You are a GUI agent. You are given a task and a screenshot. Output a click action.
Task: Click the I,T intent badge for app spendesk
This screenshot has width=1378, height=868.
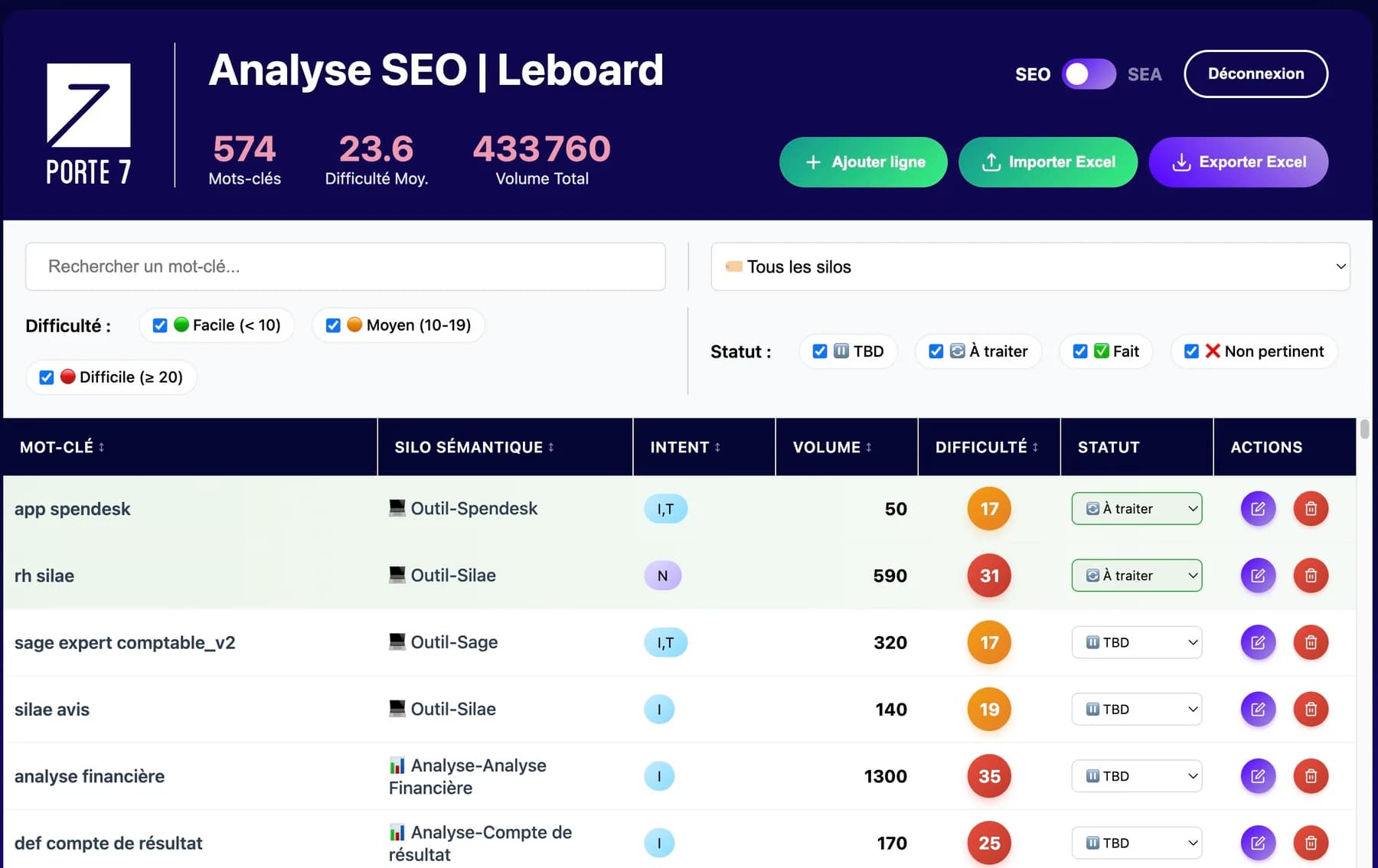(x=665, y=509)
